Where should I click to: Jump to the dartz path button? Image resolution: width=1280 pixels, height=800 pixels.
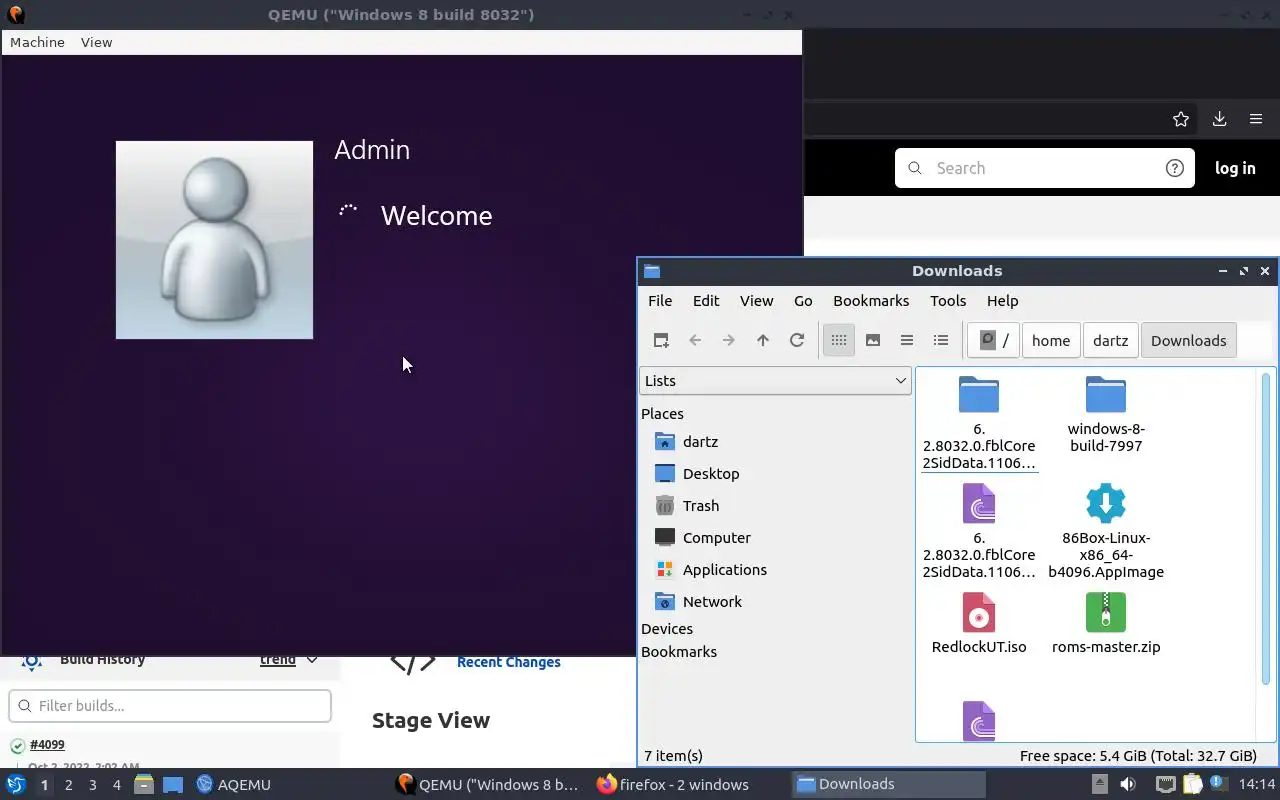pyautogui.click(x=1110, y=340)
